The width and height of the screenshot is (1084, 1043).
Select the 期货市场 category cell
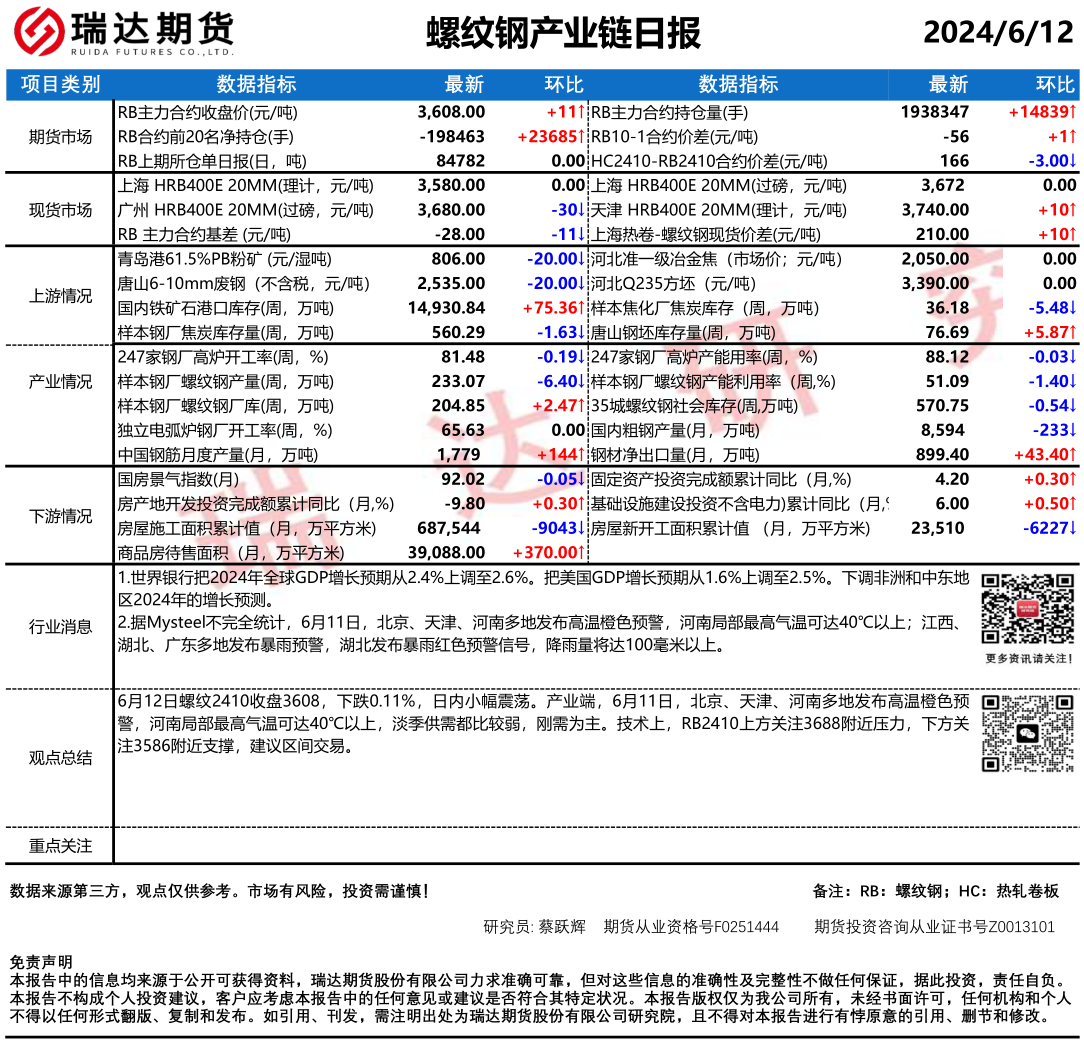60,137
